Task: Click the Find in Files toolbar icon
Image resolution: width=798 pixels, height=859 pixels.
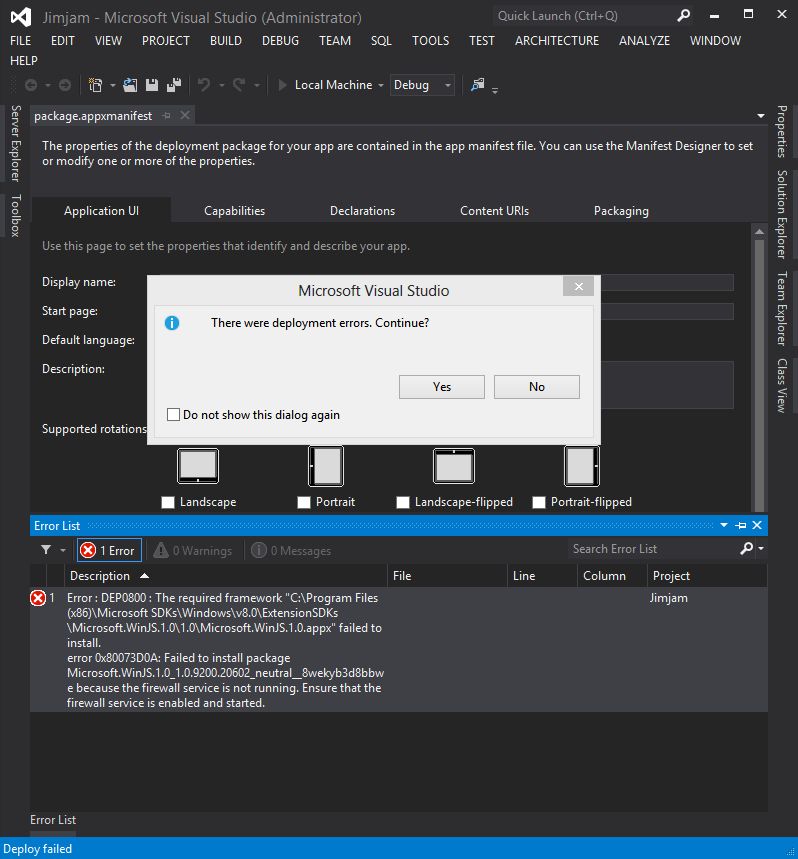Action: (478, 85)
